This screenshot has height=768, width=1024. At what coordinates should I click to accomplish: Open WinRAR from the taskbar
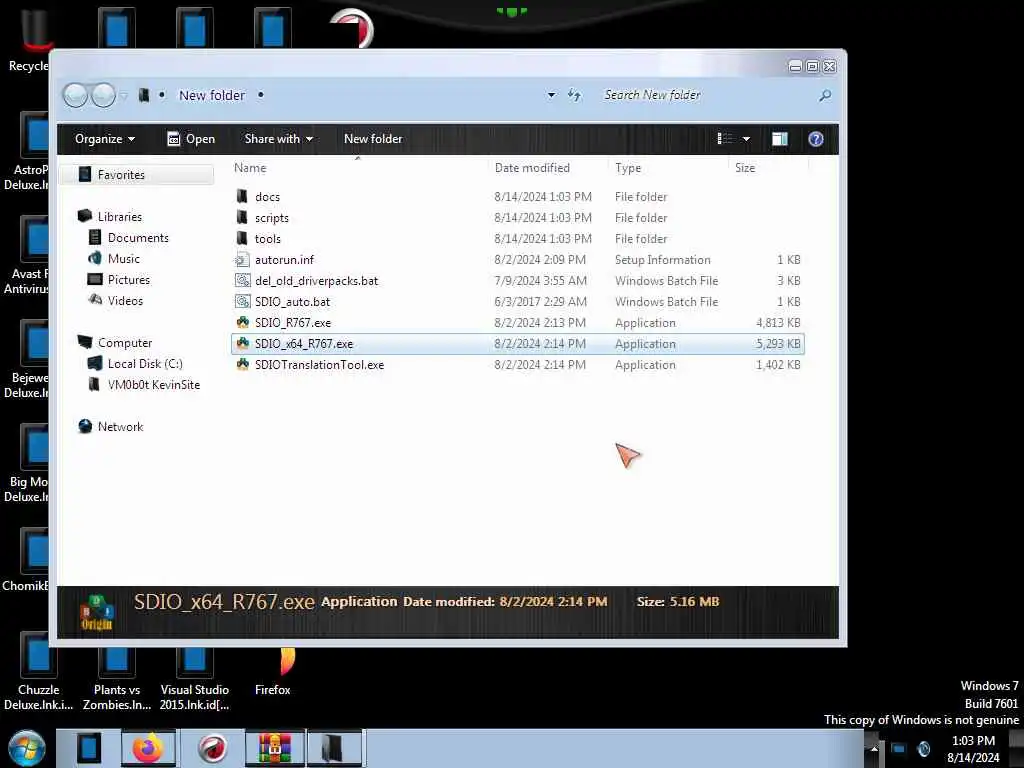[274, 748]
